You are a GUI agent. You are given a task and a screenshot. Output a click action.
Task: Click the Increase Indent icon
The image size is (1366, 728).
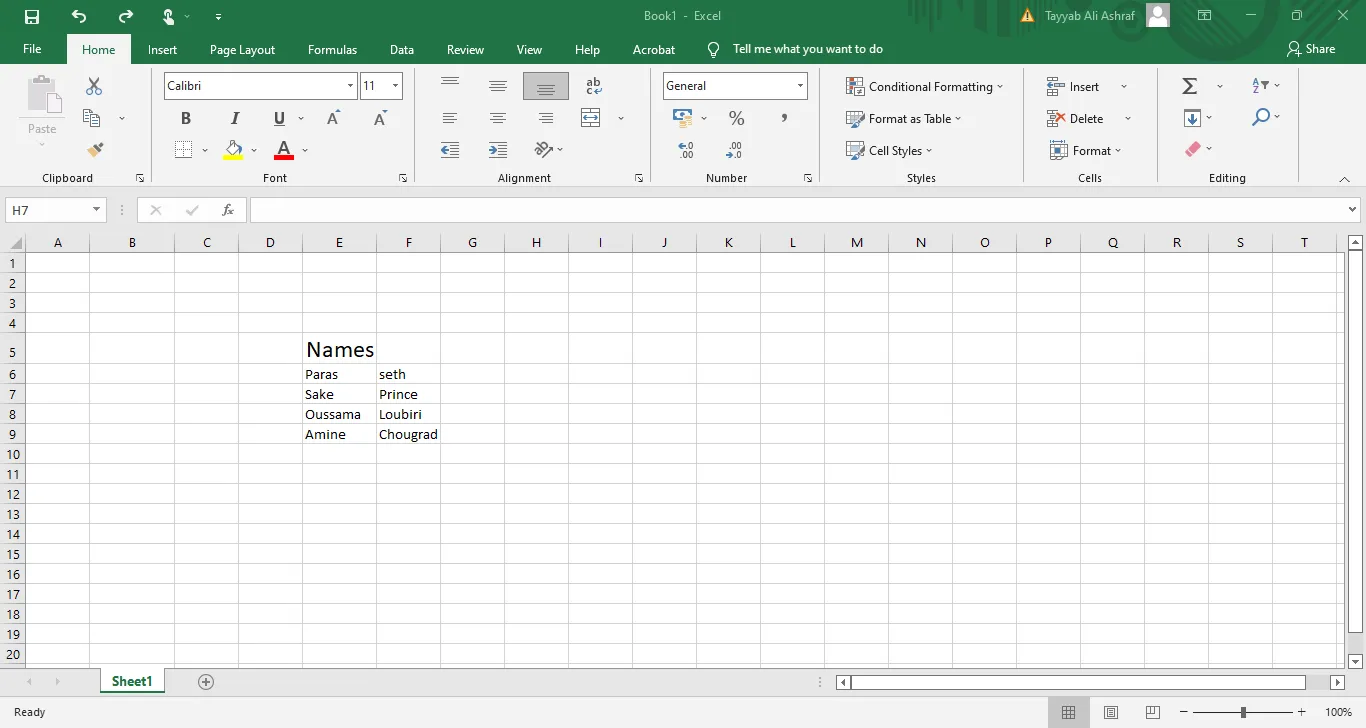(498, 150)
